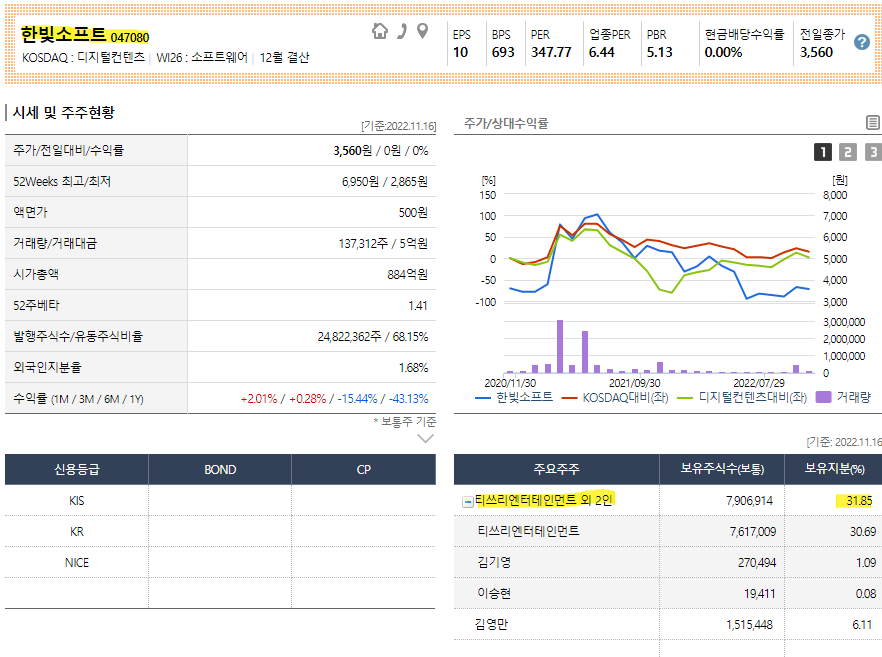Image resolution: width=882 pixels, height=657 pixels.
Task: Toggle the KOSDAQ대비(좌) red legend line
Action: coord(615,397)
